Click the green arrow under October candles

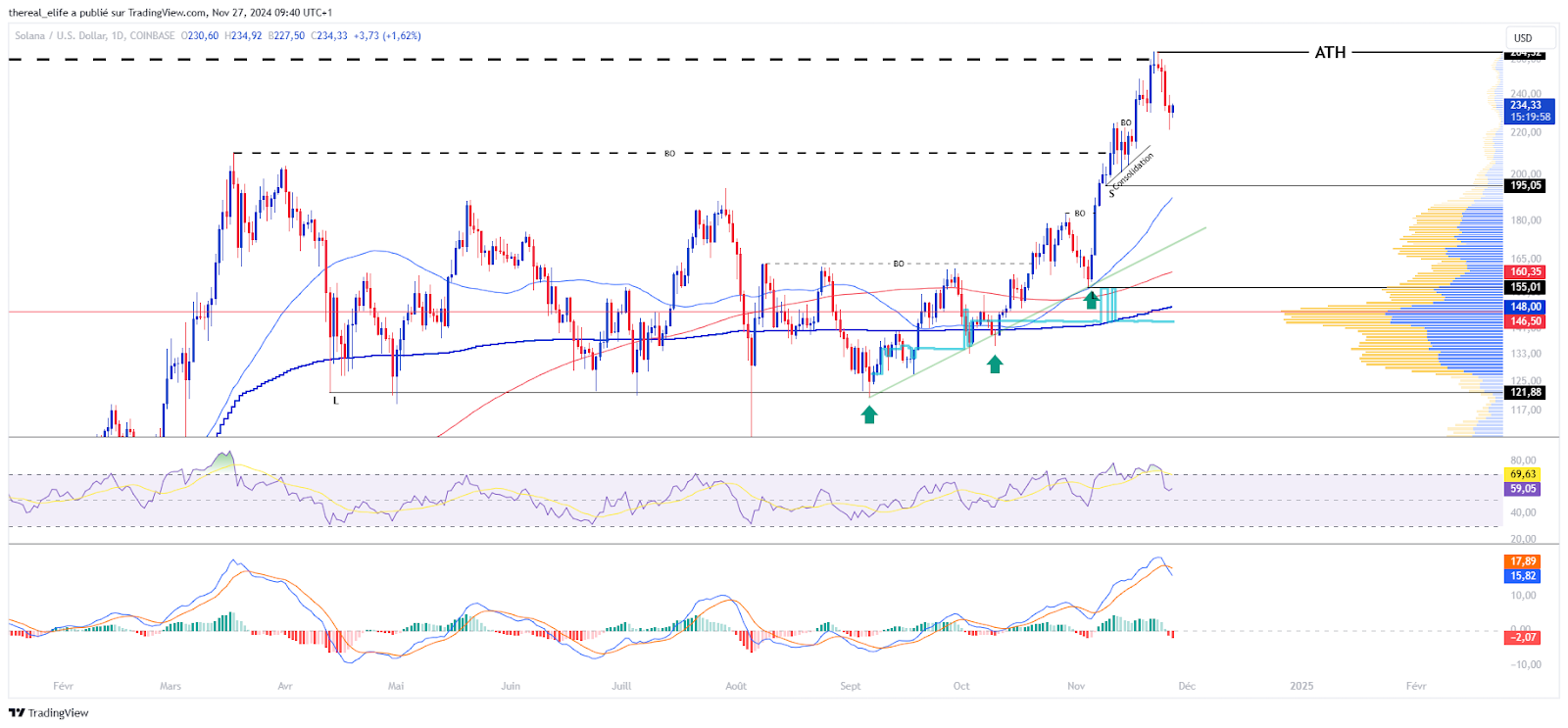pos(995,364)
